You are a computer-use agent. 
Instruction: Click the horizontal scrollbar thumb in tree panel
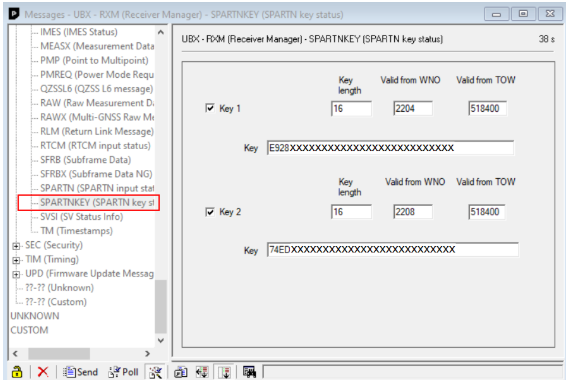pyautogui.click(x=59, y=353)
